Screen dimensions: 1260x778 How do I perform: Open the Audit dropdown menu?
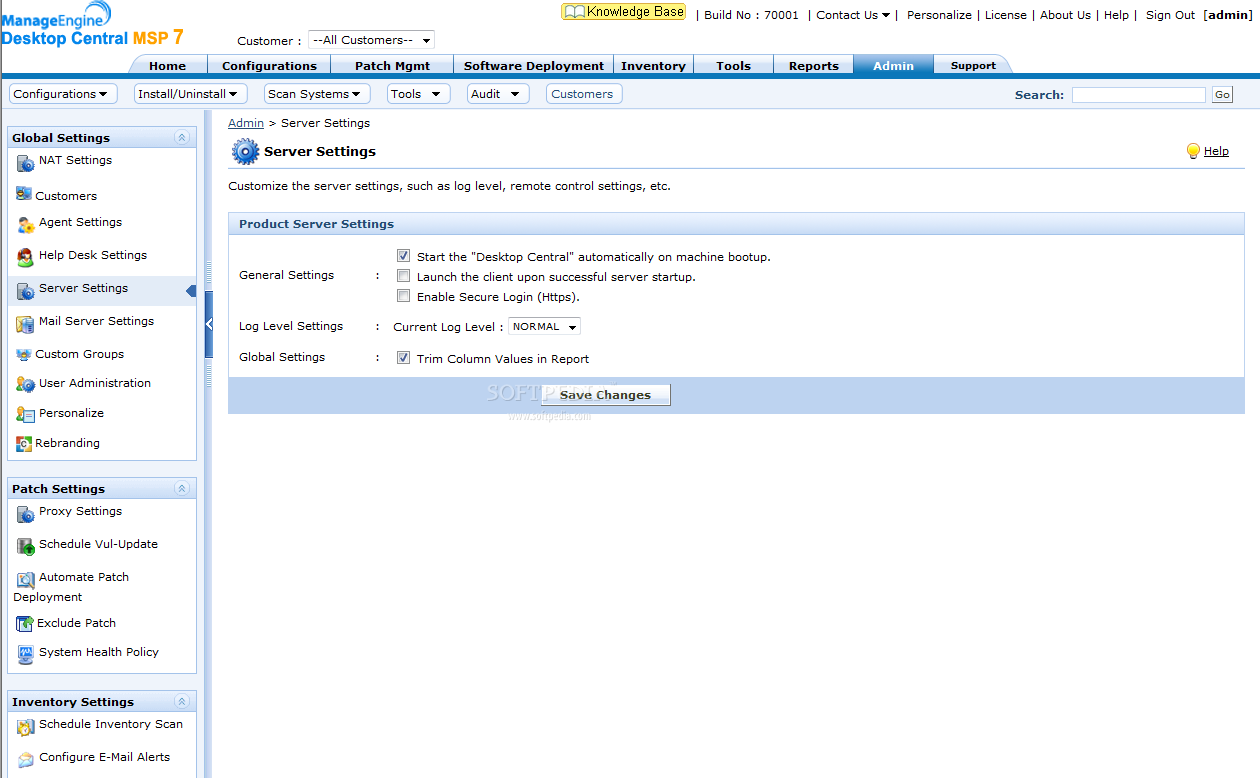coord(498,94)
